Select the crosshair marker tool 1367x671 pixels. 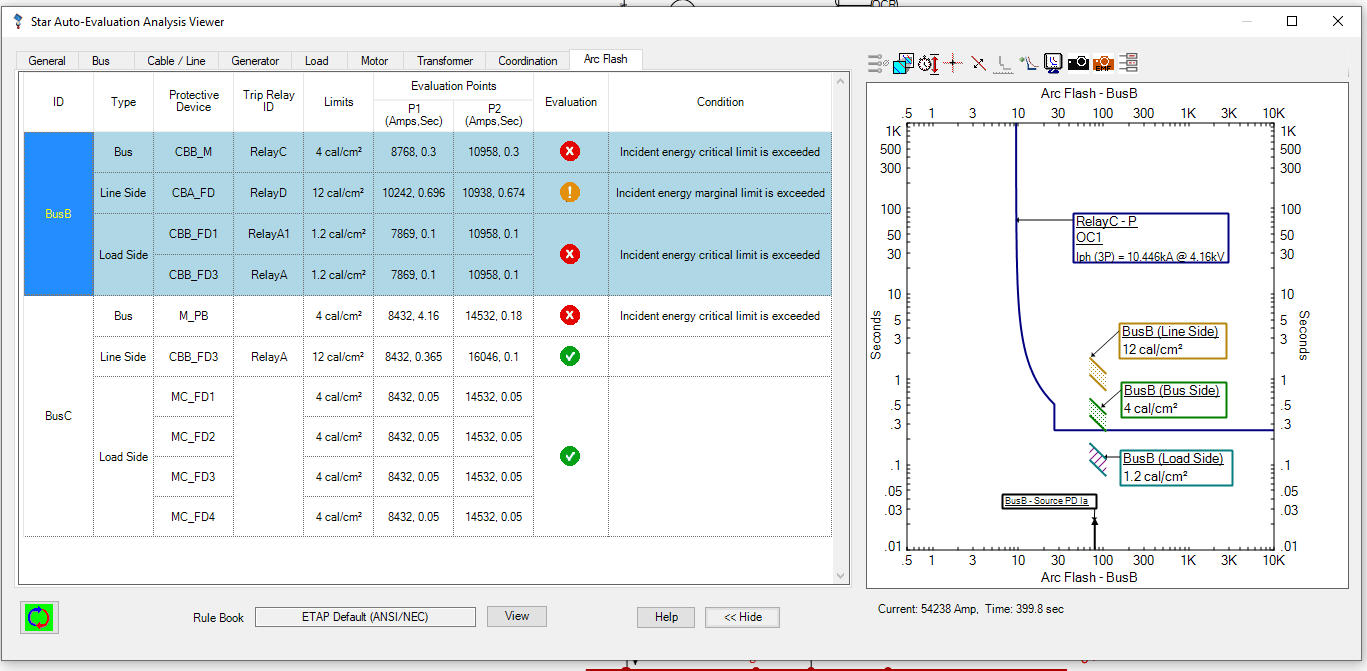coord(952,62)
